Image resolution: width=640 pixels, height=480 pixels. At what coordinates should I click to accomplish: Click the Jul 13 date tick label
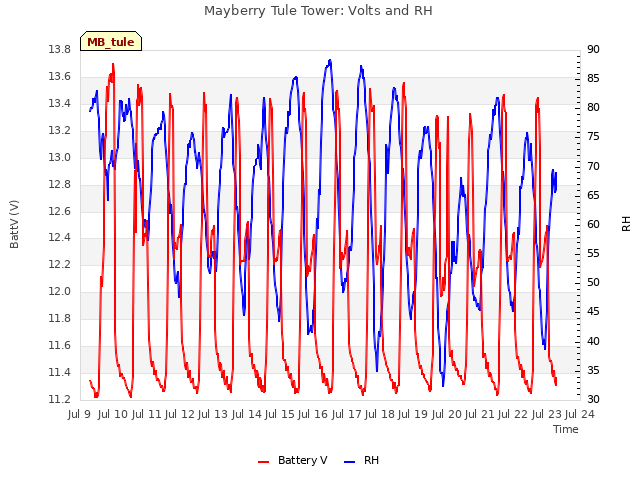[213, 414]
